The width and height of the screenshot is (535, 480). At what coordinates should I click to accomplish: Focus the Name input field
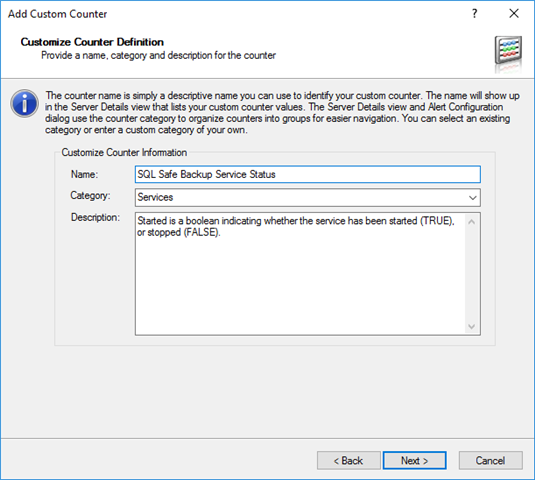tap(308, 174)
